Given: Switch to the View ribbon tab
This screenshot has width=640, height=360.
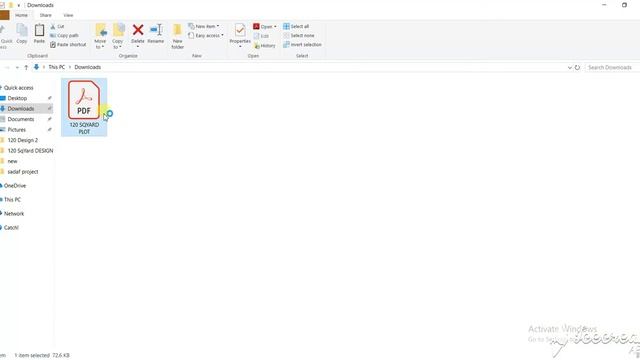Looking at the screenshot, I should pyautogui.click(x=68, y=15).
